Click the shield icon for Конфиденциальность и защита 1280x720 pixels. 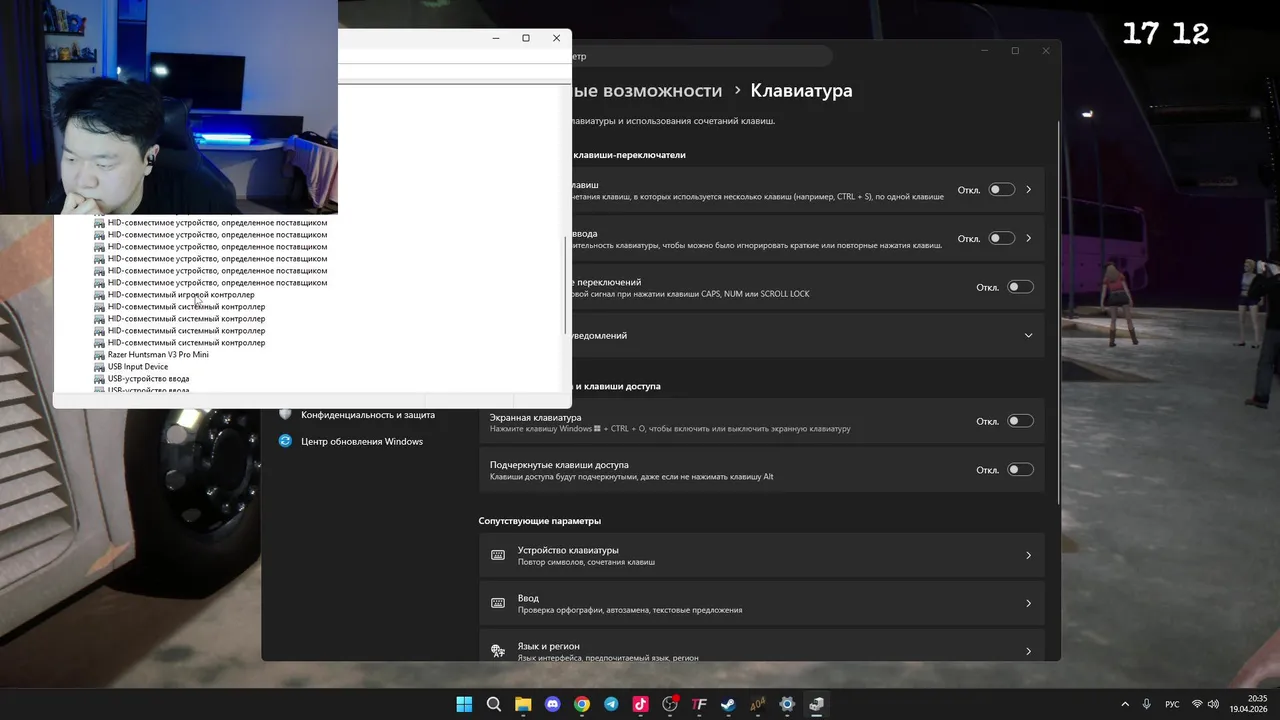tap(285, 414)
